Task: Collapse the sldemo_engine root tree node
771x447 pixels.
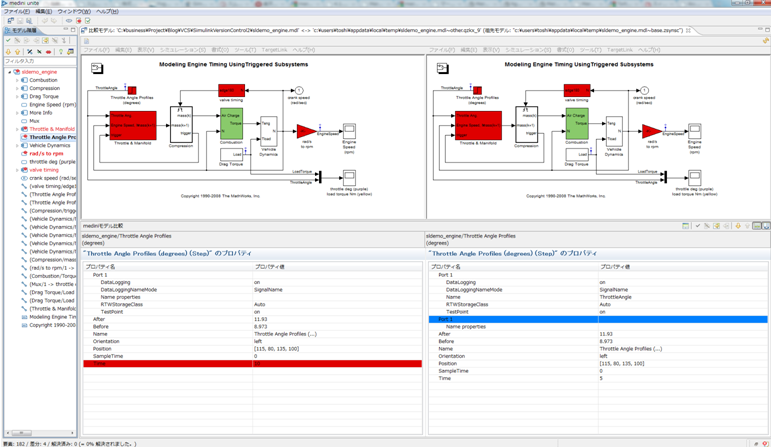Action: pos(10,72)
